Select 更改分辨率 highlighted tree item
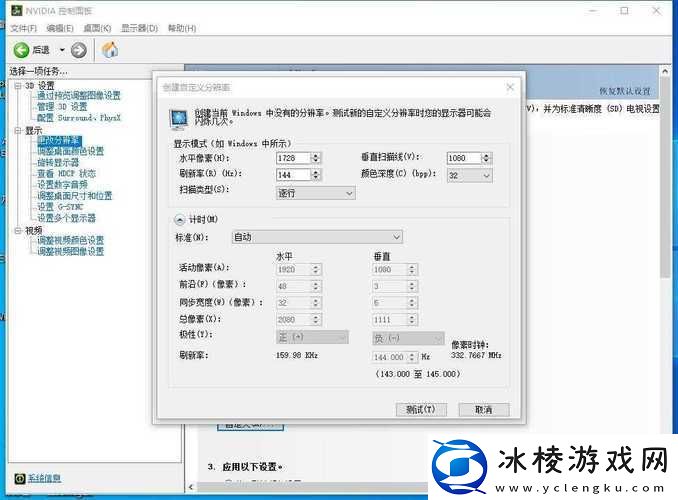 pyautogui.click(x=59, y=140)
